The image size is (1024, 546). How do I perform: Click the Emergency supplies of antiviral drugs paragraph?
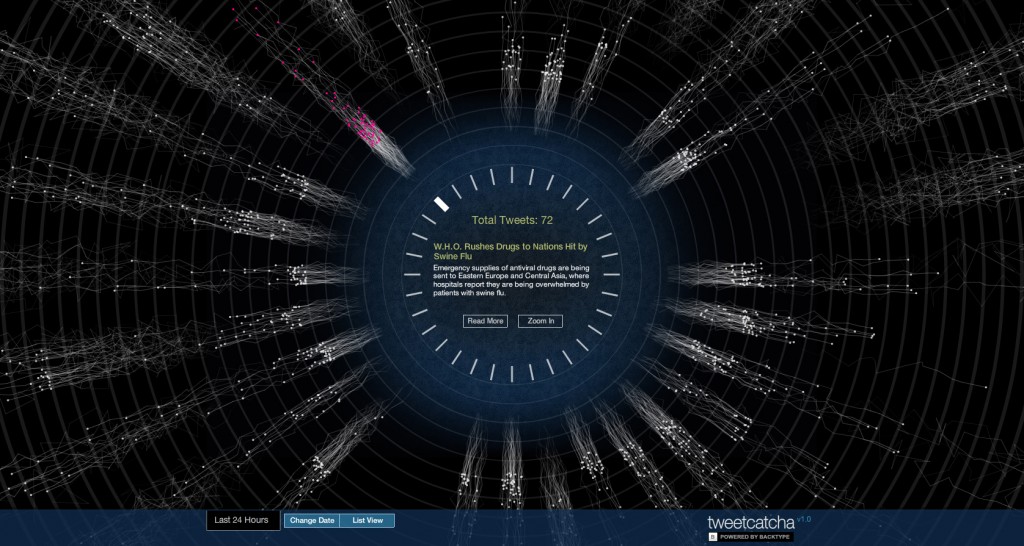pos(511,280)
